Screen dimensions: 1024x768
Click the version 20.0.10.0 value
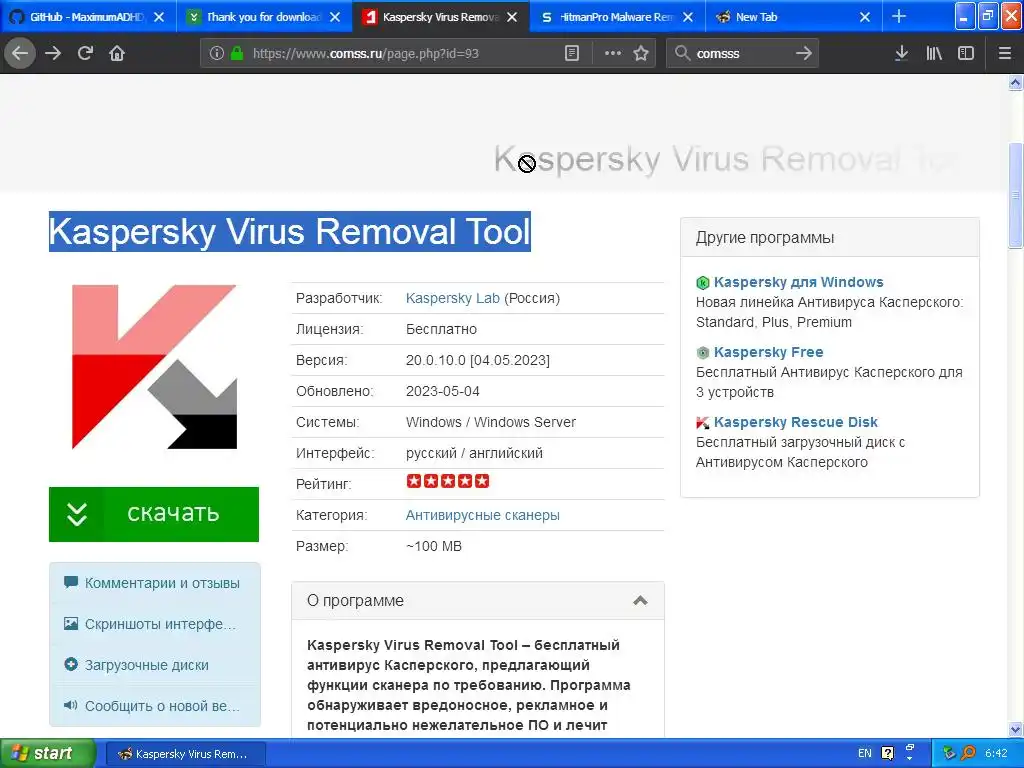pyautogui.click(x=477, y=360)
